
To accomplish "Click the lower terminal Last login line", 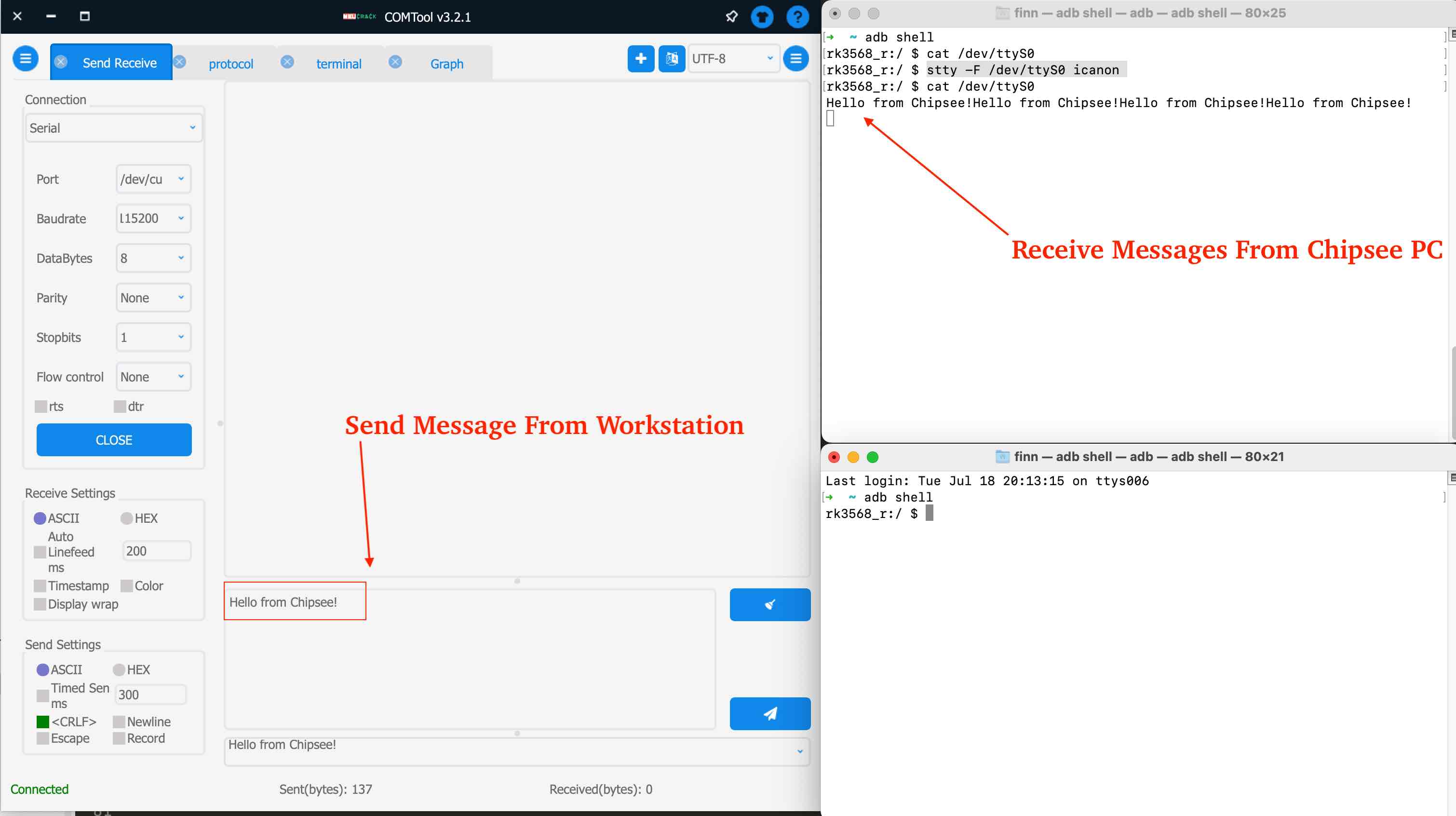I will pos(987,481).
